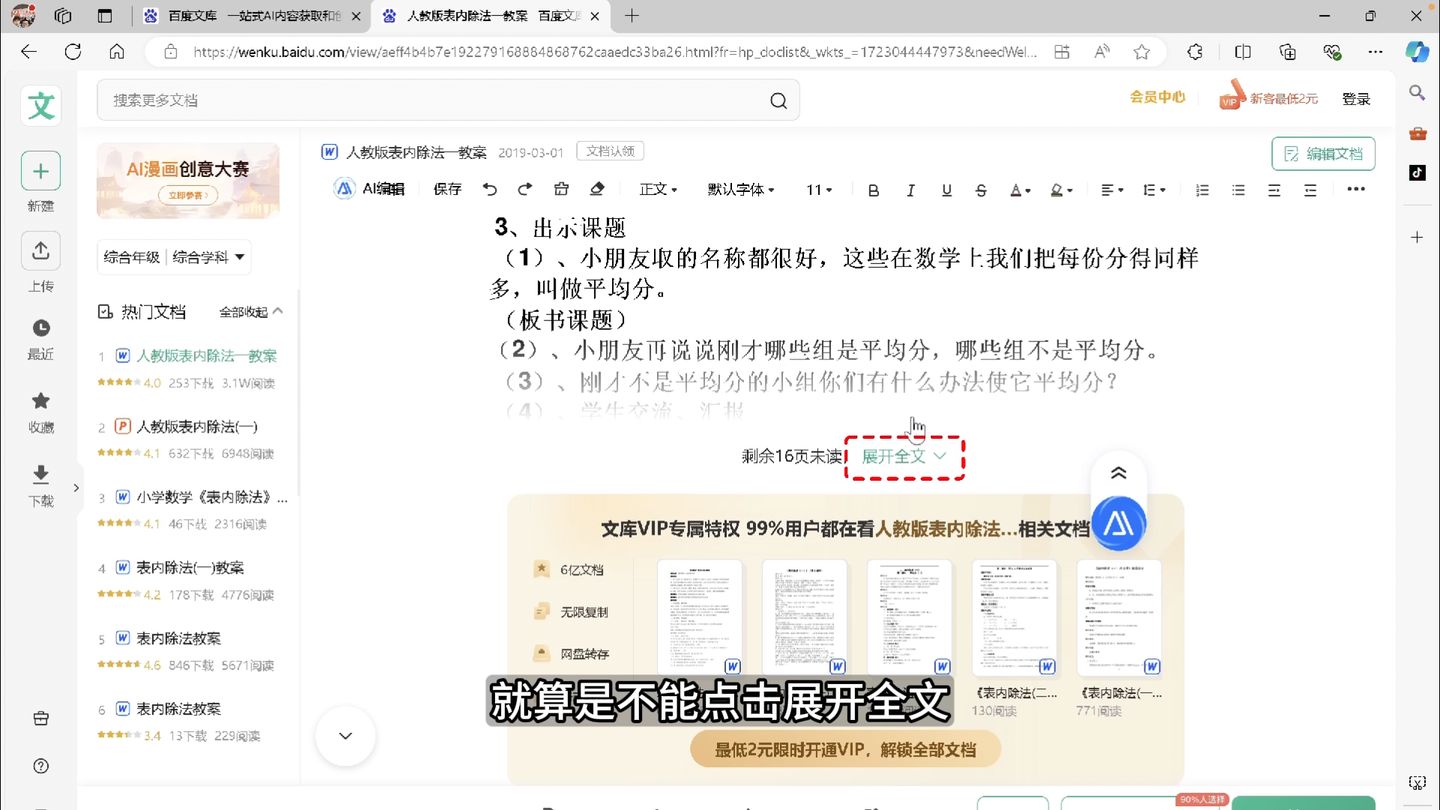Toggle italic formatting
Image resolution: width=1440 pixels, height=810 pixels.
pos(910,190)
